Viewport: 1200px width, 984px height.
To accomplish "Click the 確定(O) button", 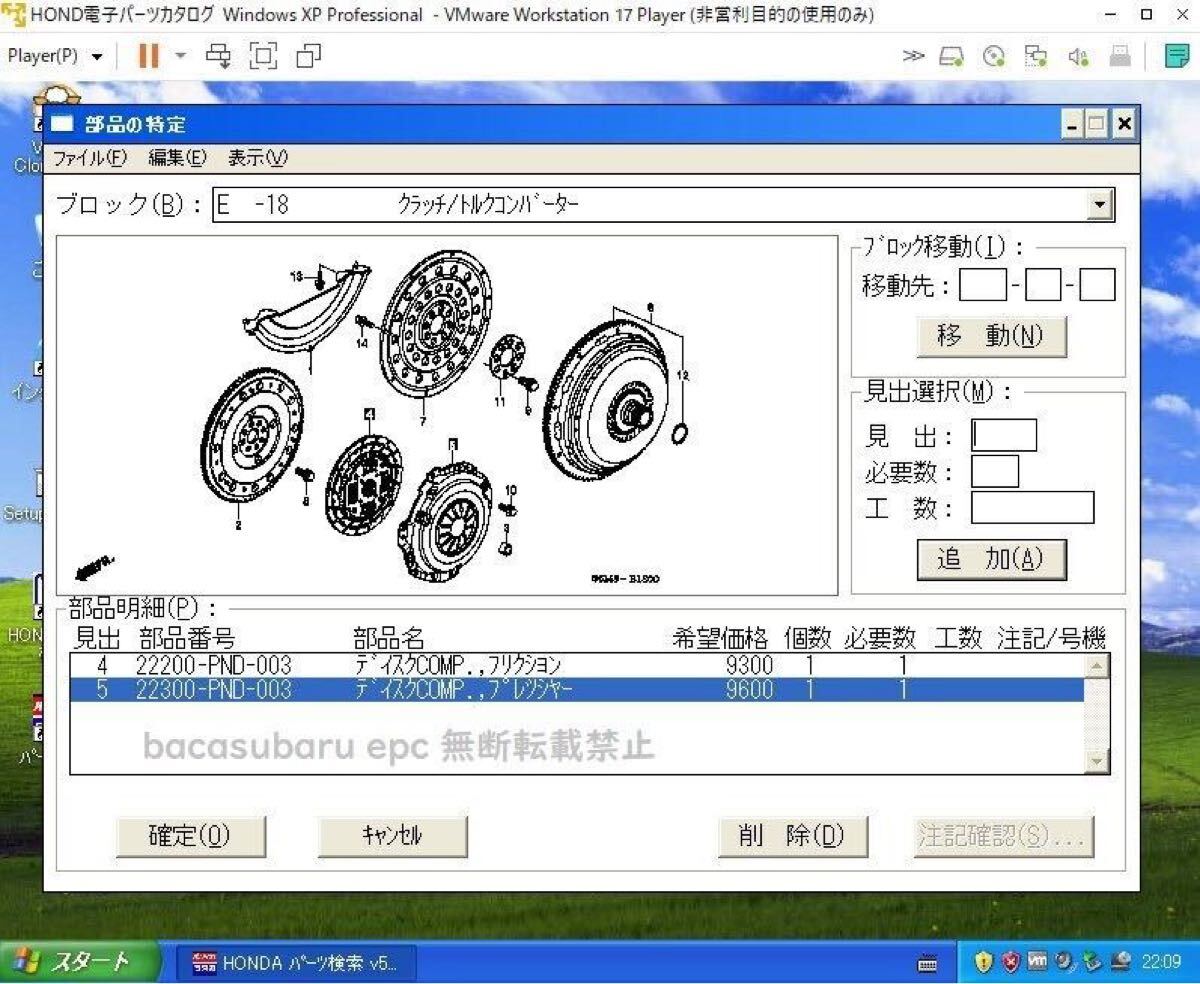I will 191,837.
